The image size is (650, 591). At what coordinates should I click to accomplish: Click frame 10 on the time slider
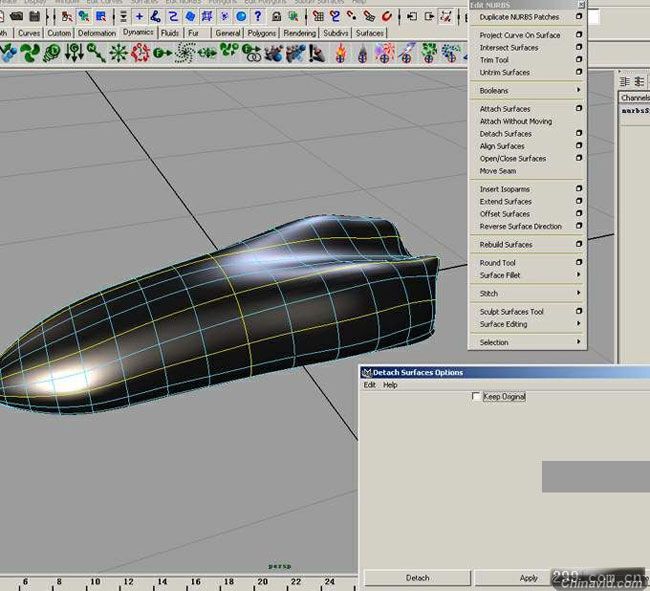coord(95,581)
